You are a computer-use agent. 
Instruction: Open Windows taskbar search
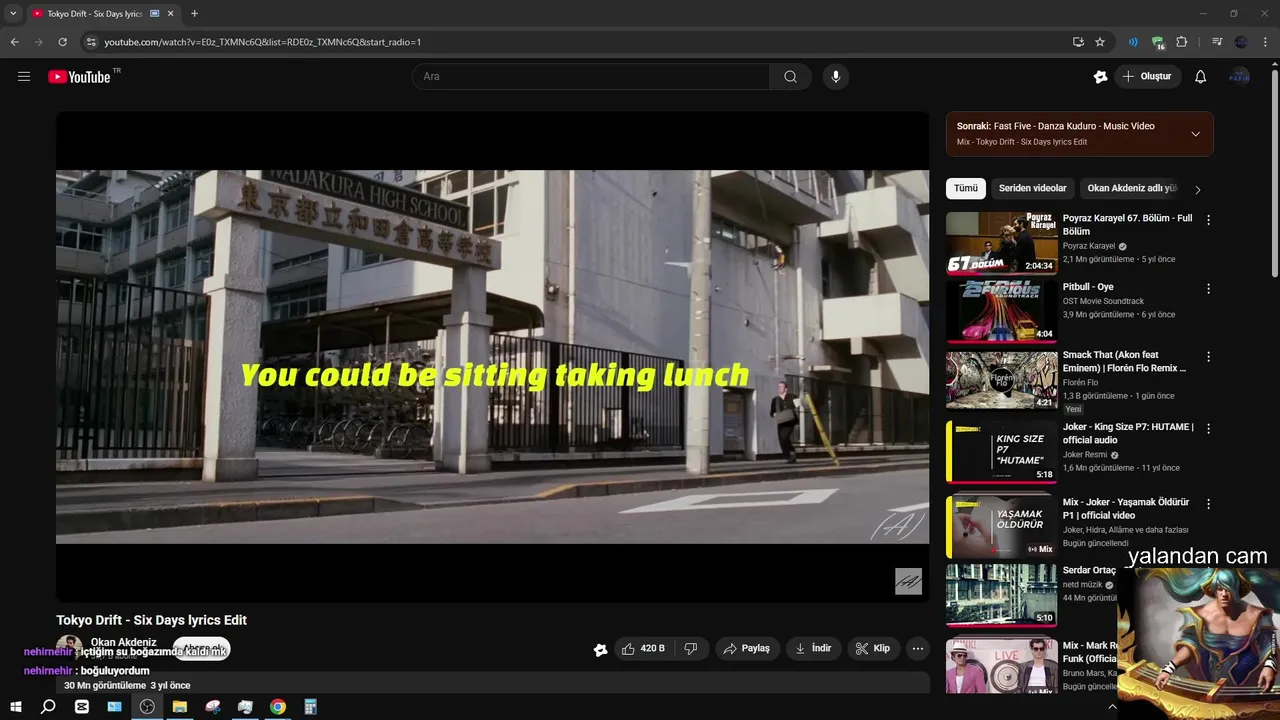[48, 707]
